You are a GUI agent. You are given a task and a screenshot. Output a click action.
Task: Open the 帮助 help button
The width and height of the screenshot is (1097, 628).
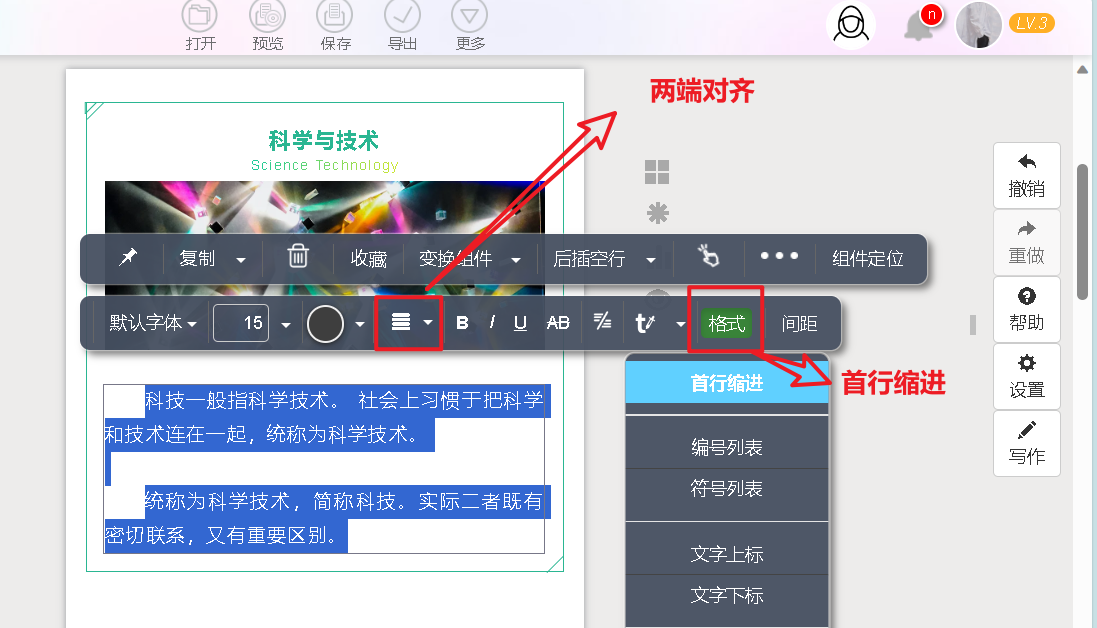(1026, 310)
